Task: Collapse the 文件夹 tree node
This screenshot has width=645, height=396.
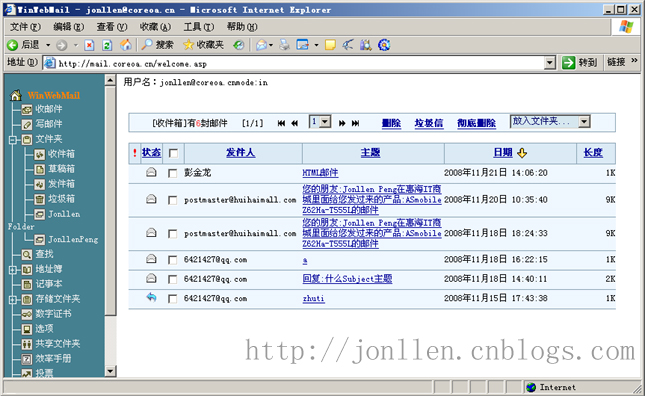Action: [x=13, y=140]
